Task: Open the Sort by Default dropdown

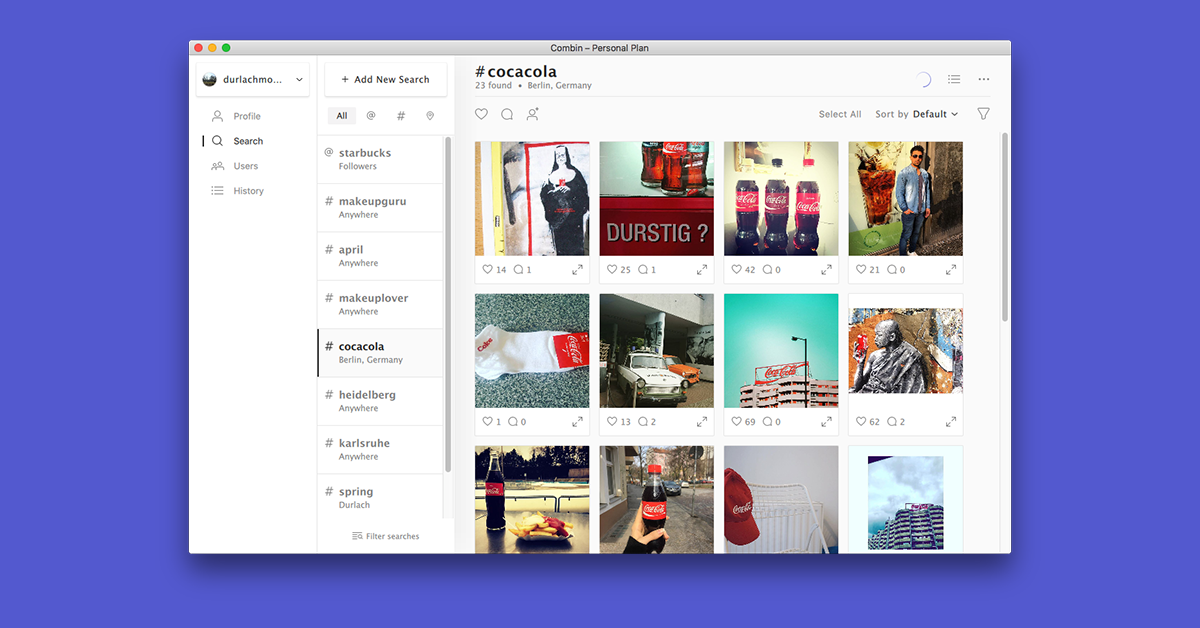Action: (917, 114)
